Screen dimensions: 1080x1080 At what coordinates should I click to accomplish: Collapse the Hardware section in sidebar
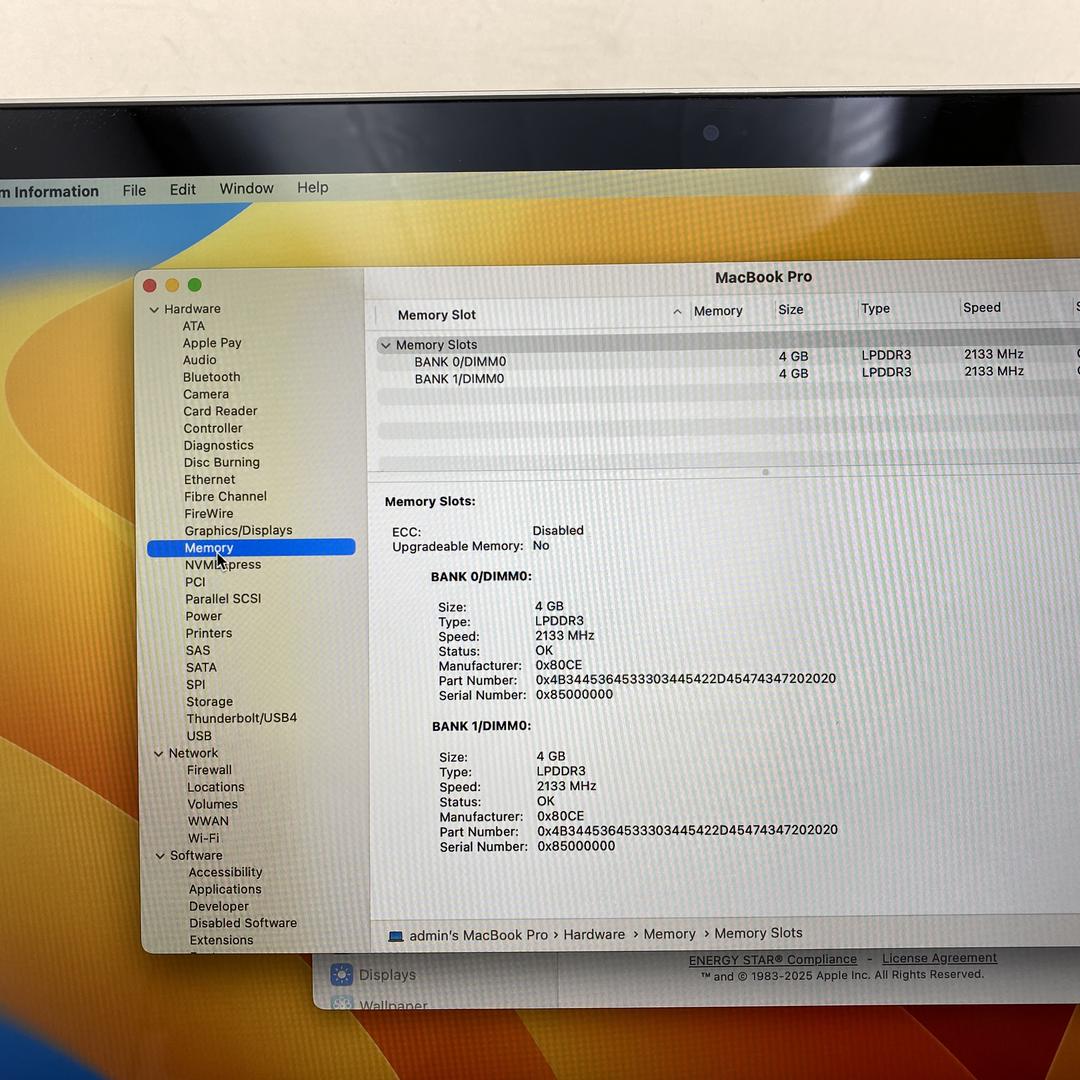click(x=154, y=310)
